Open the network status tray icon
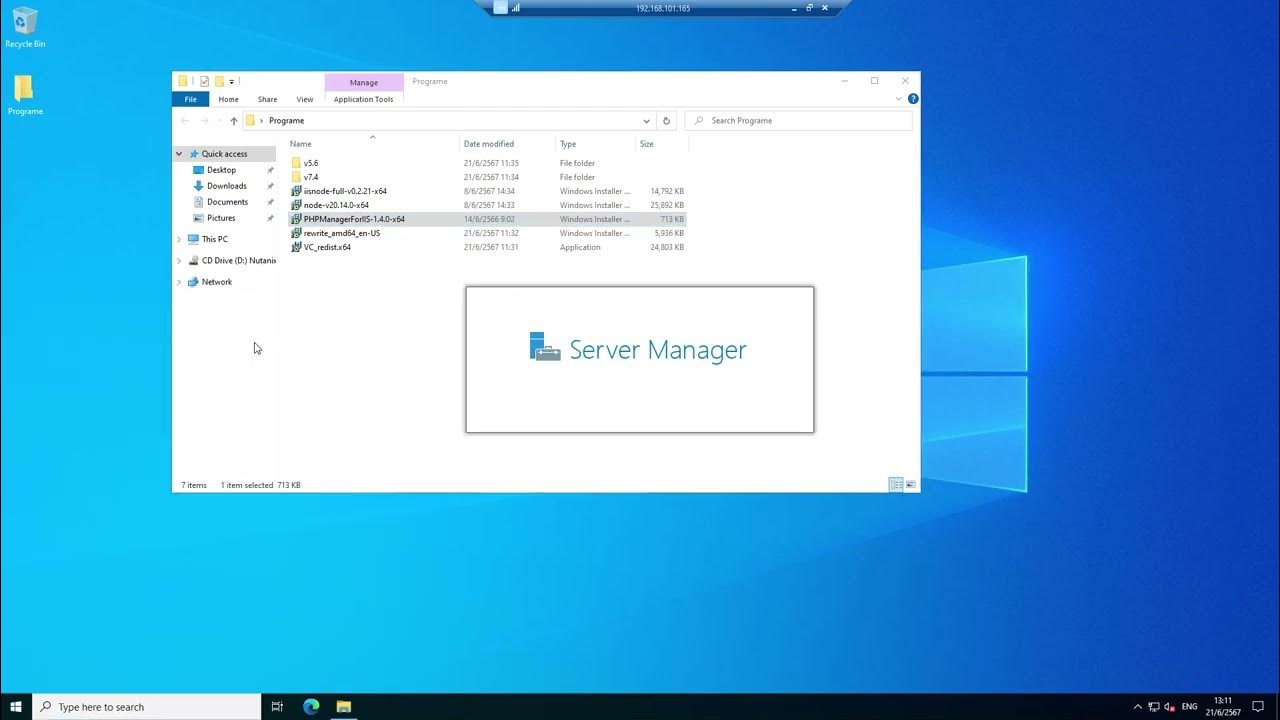The height and width of the screenshot is (720, 1280). [1154, 707]
